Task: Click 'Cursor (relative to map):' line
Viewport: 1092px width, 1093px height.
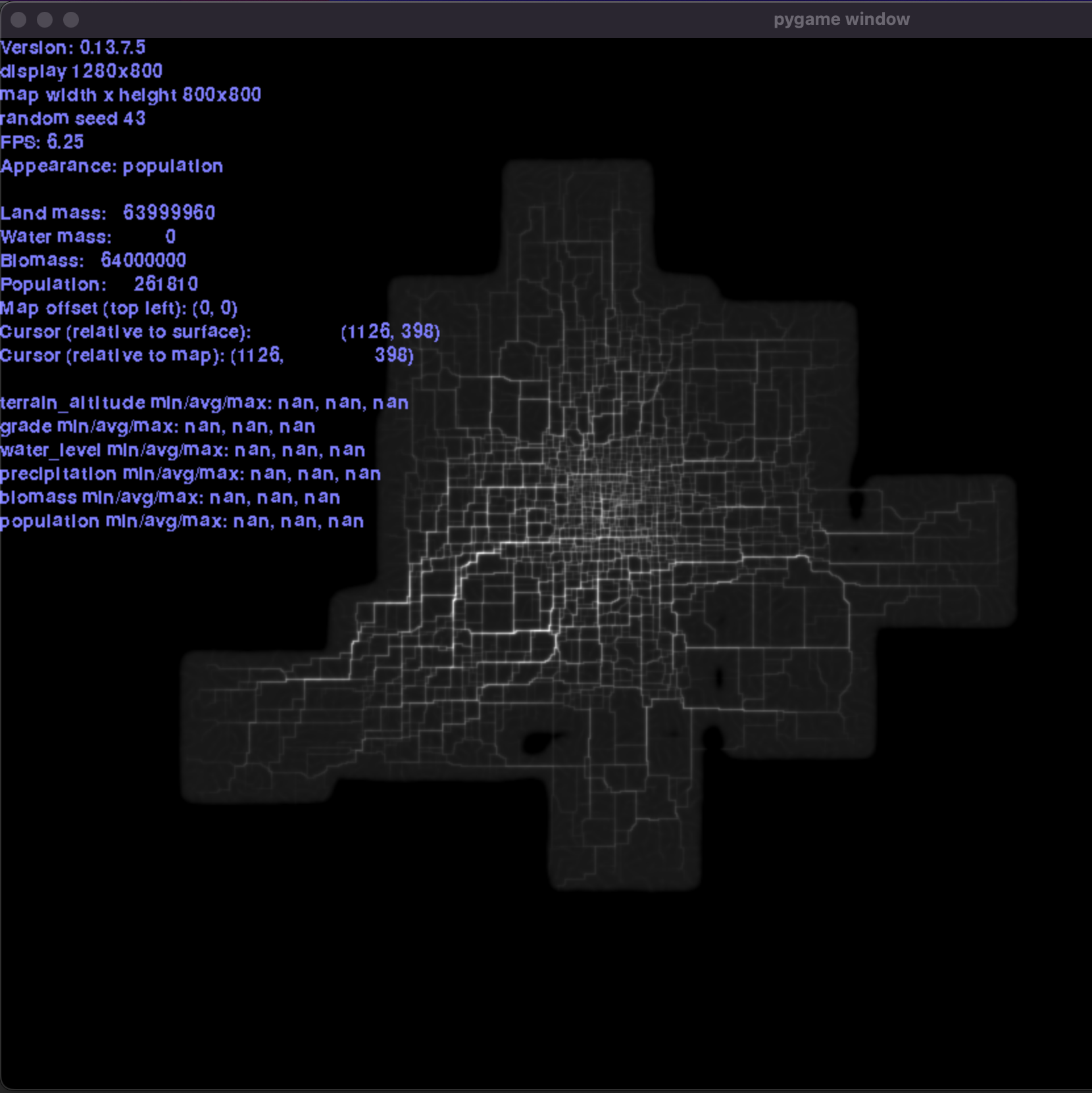Action: (207, 355)
